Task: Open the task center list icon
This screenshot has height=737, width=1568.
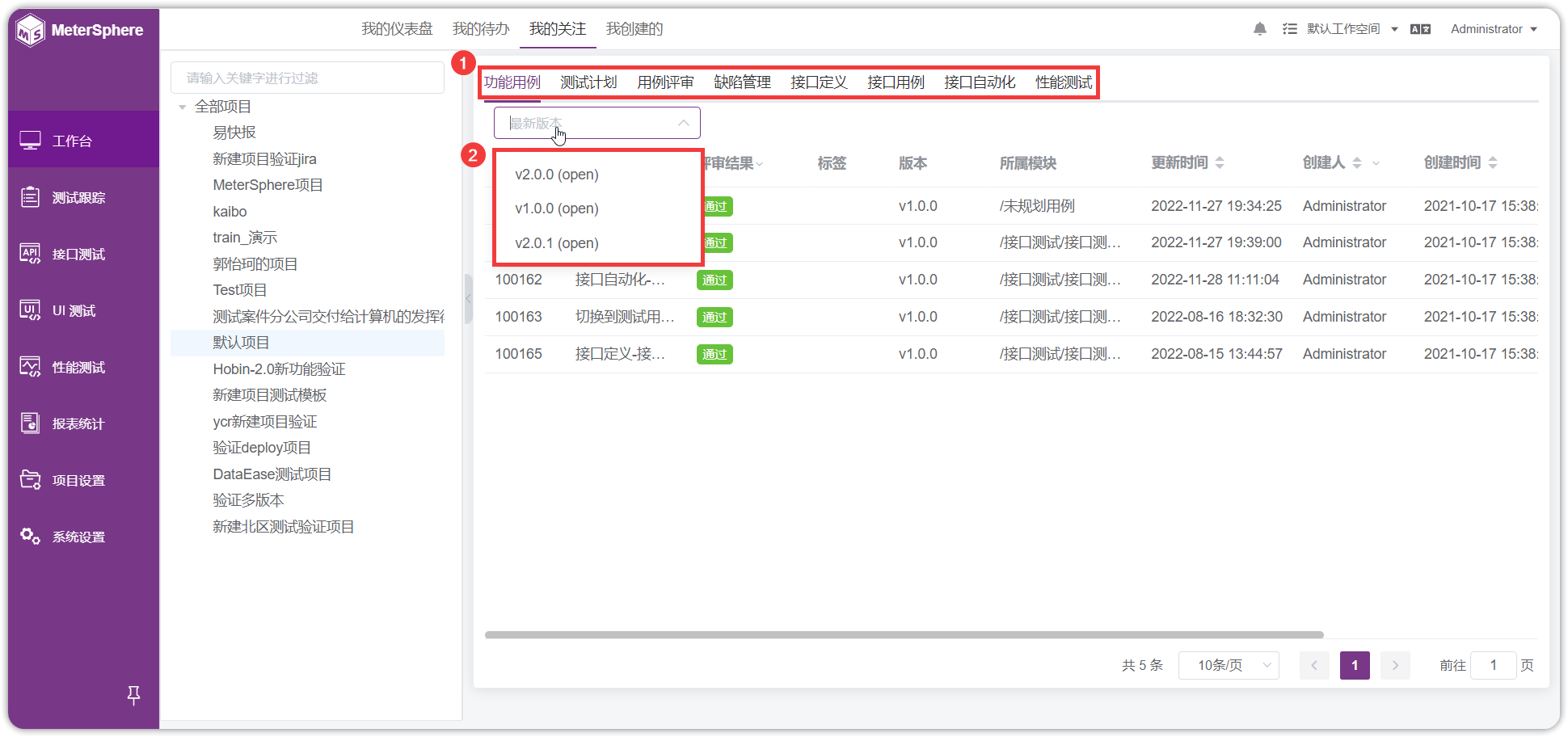Action: click(1289, 28)
